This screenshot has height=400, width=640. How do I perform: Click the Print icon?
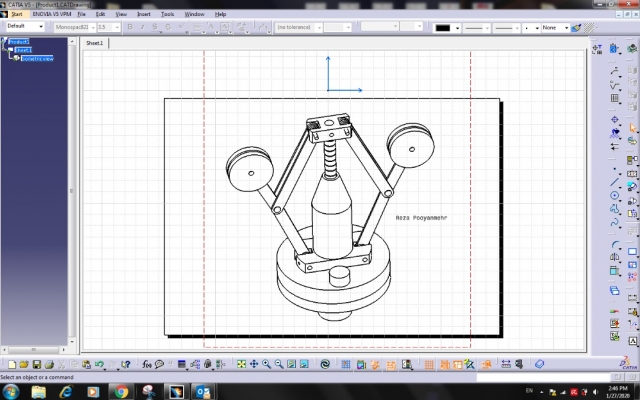[49, 364]
